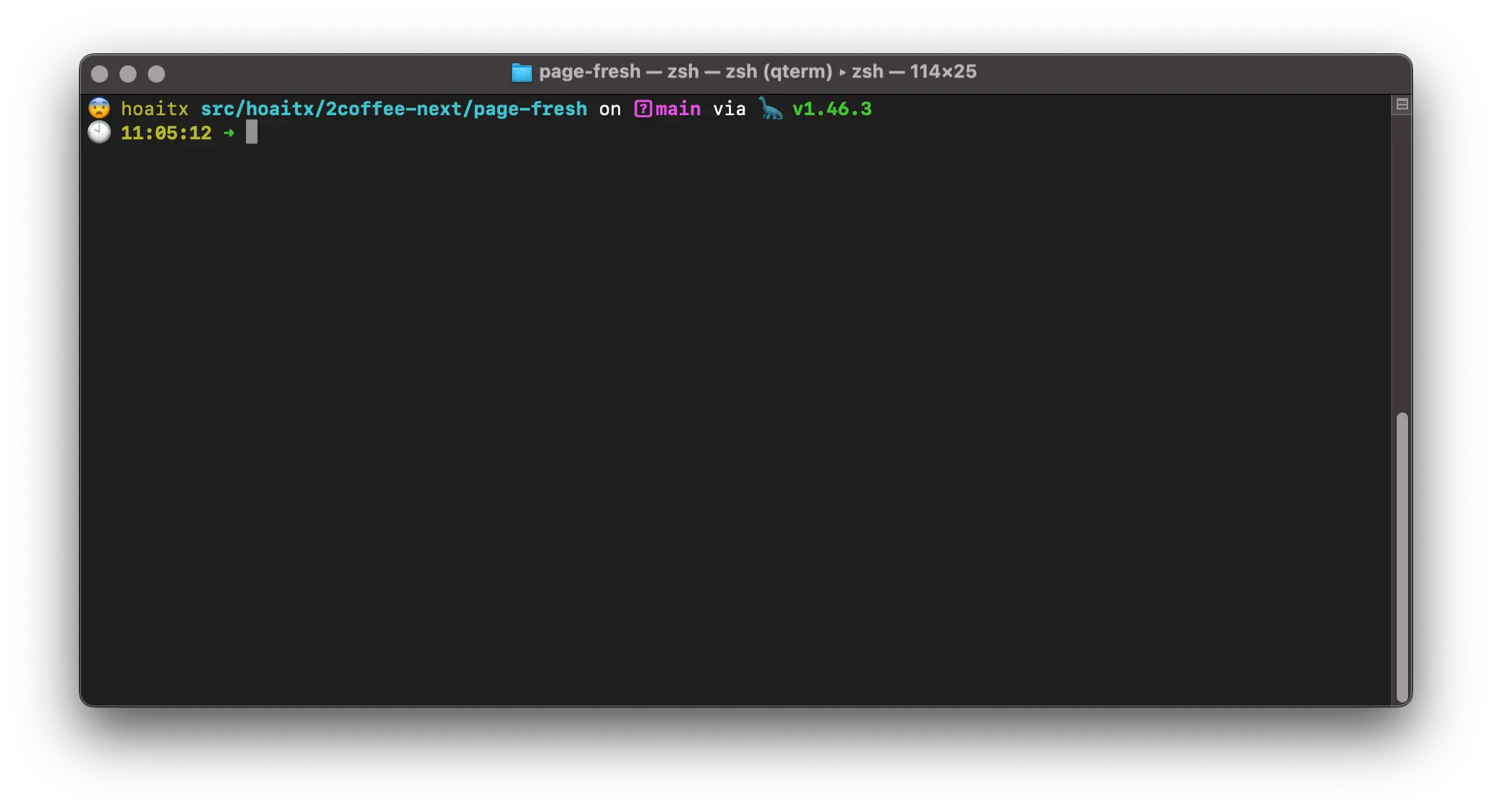This screenshot has width=1492, height=812.
Task: Click the clock emoji beside the time
Action: pos(100,133)
